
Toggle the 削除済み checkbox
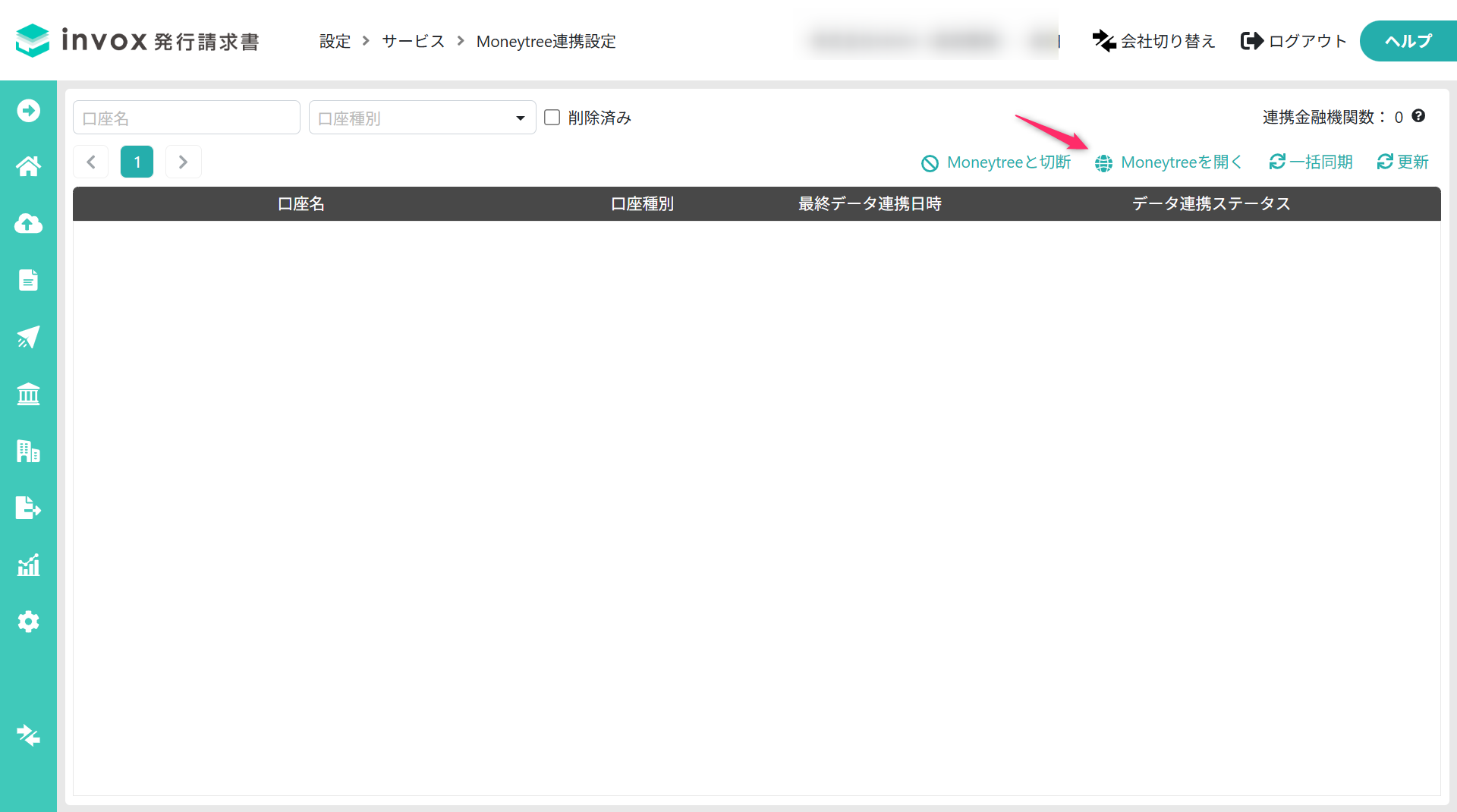552,118
